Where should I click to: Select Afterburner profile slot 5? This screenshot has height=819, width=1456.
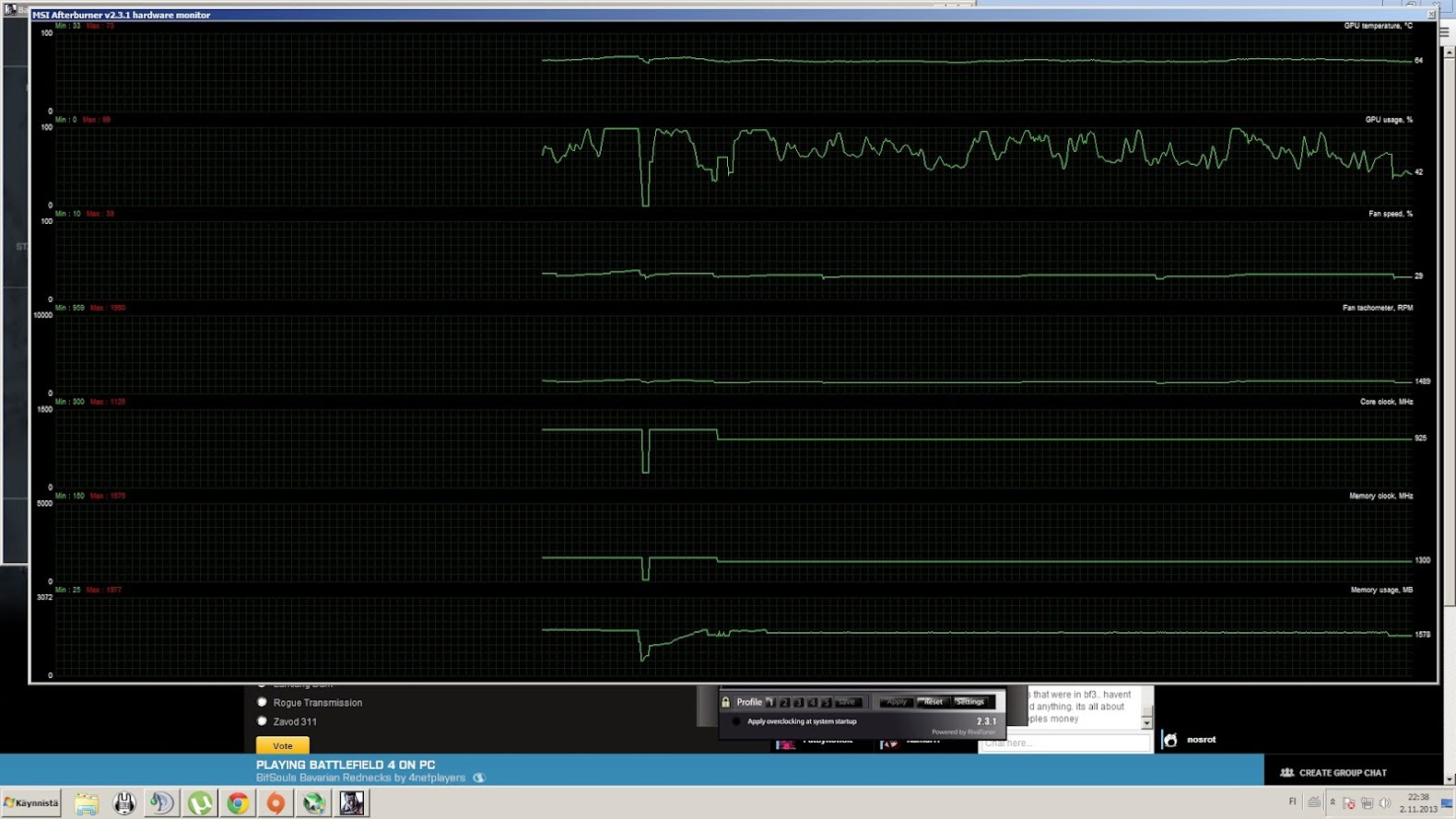tap(826, 702)
